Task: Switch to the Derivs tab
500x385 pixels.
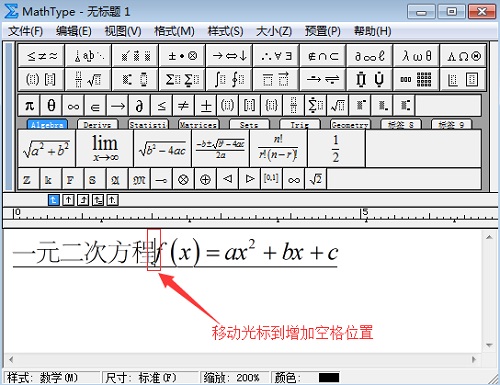Action: pyautogui.click(x=97, y=125)
